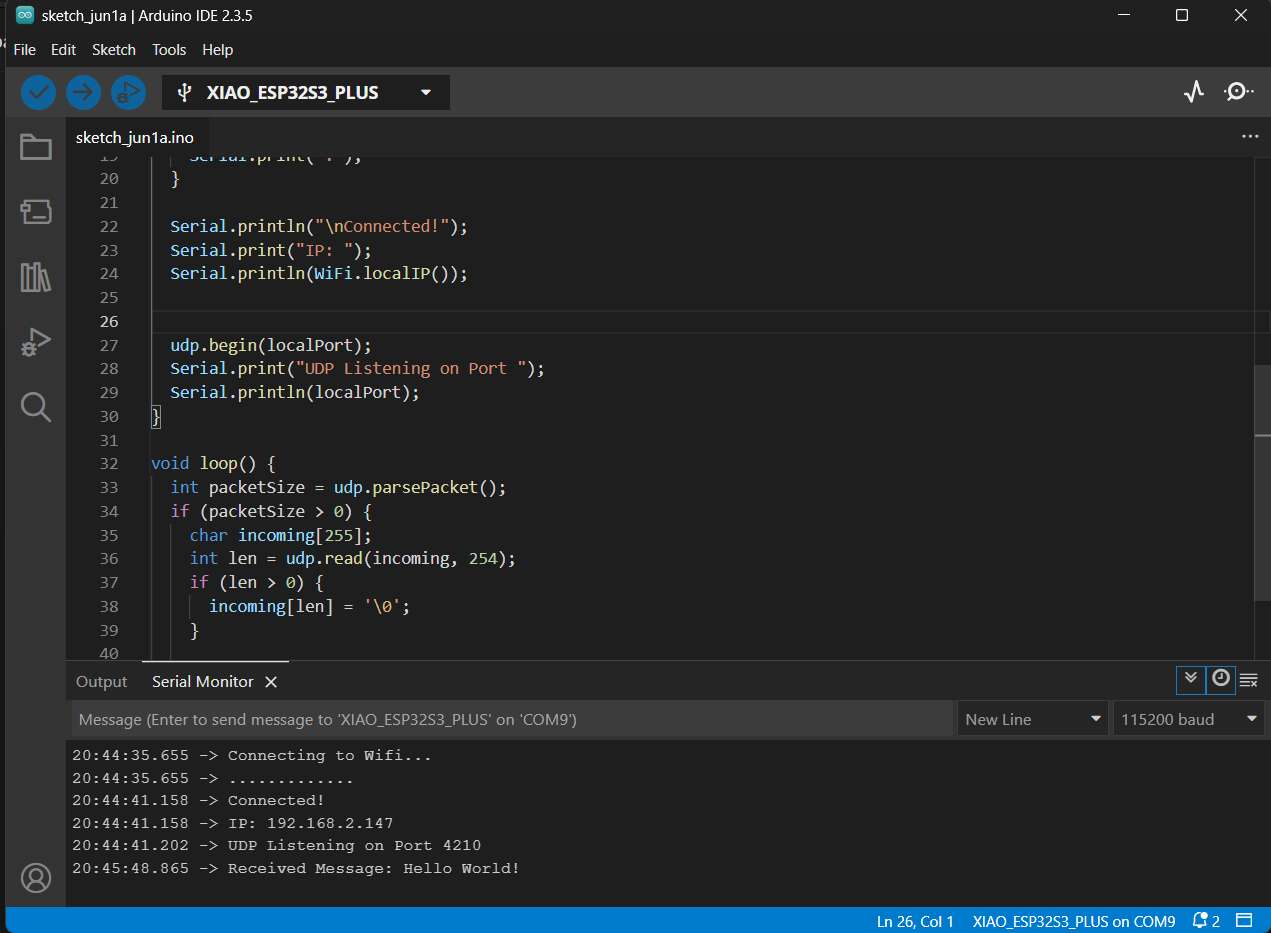Open the Library Manager books icon
Screen dimensions: 1271x933
coord(36,277)
